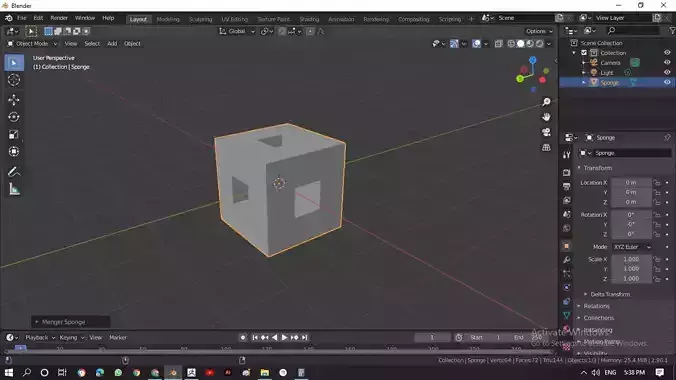
Task: Switch to the Modeling workspace tab
Action: tap(168, 19)
